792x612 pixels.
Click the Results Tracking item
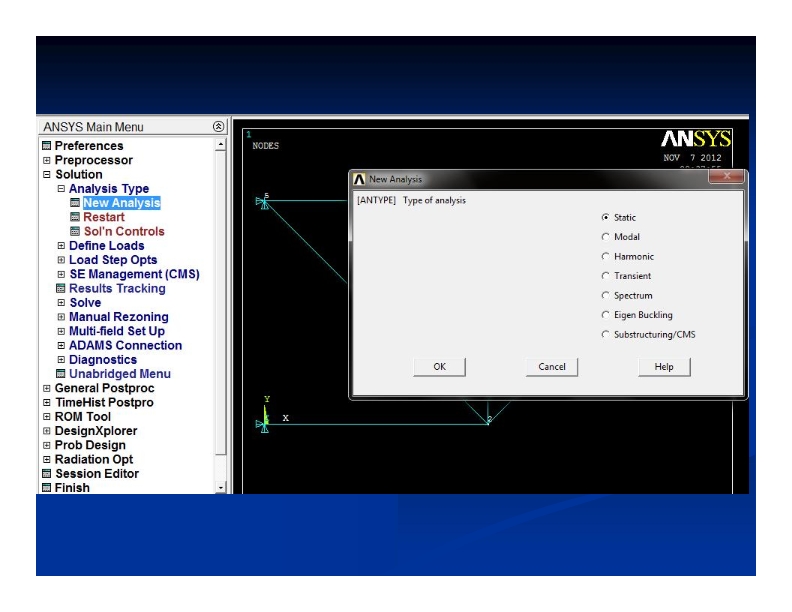click(x=116, y=288)
